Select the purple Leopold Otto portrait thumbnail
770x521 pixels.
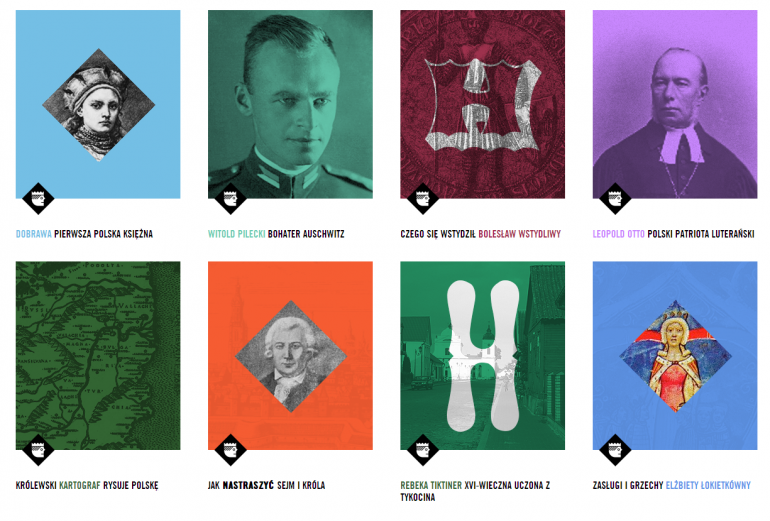(675, 104)
